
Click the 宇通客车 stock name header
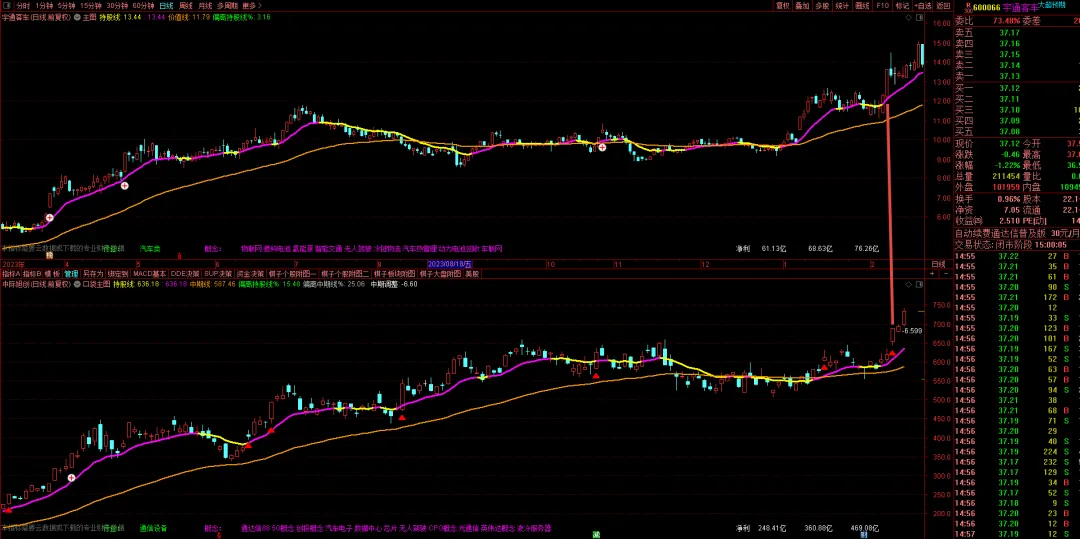pyautogui.click(x=1020, y=8)
